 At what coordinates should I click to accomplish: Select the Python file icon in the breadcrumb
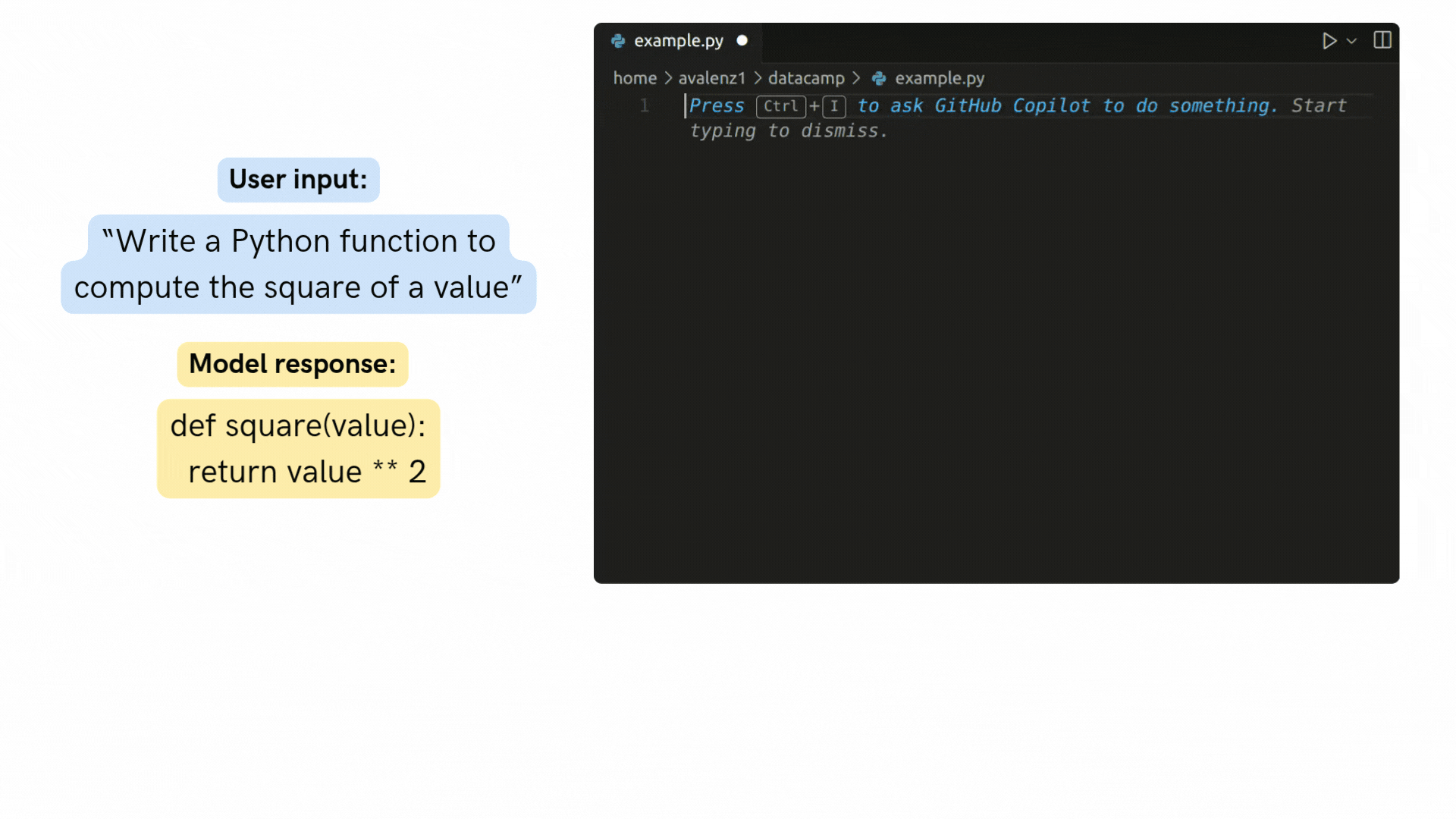click(879, 78)
